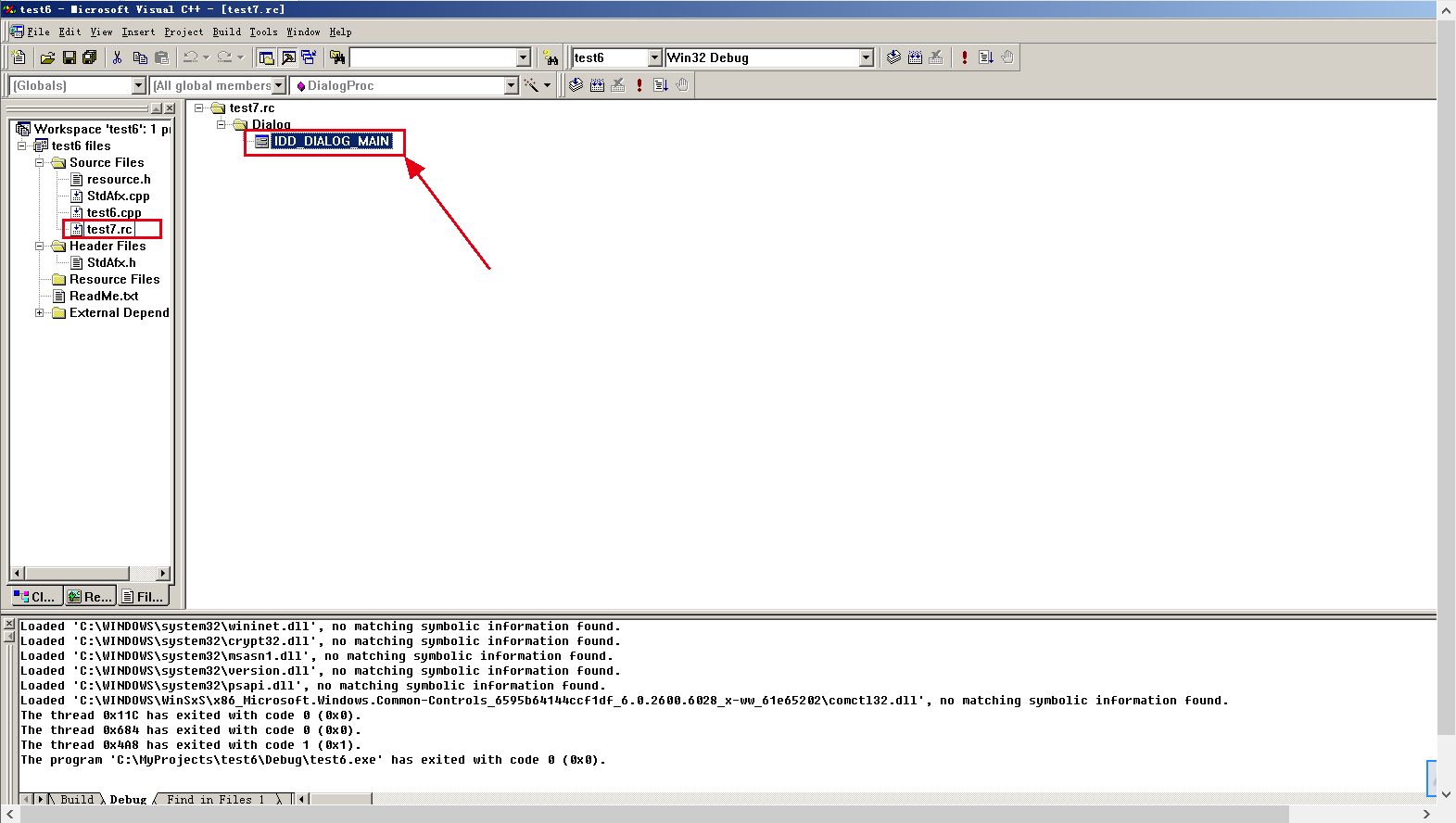Viewport: 1456px width, 823px height.
Task: Click the workspace horizontal scrollbar right arrow
Action: click(x=164, y=573)
